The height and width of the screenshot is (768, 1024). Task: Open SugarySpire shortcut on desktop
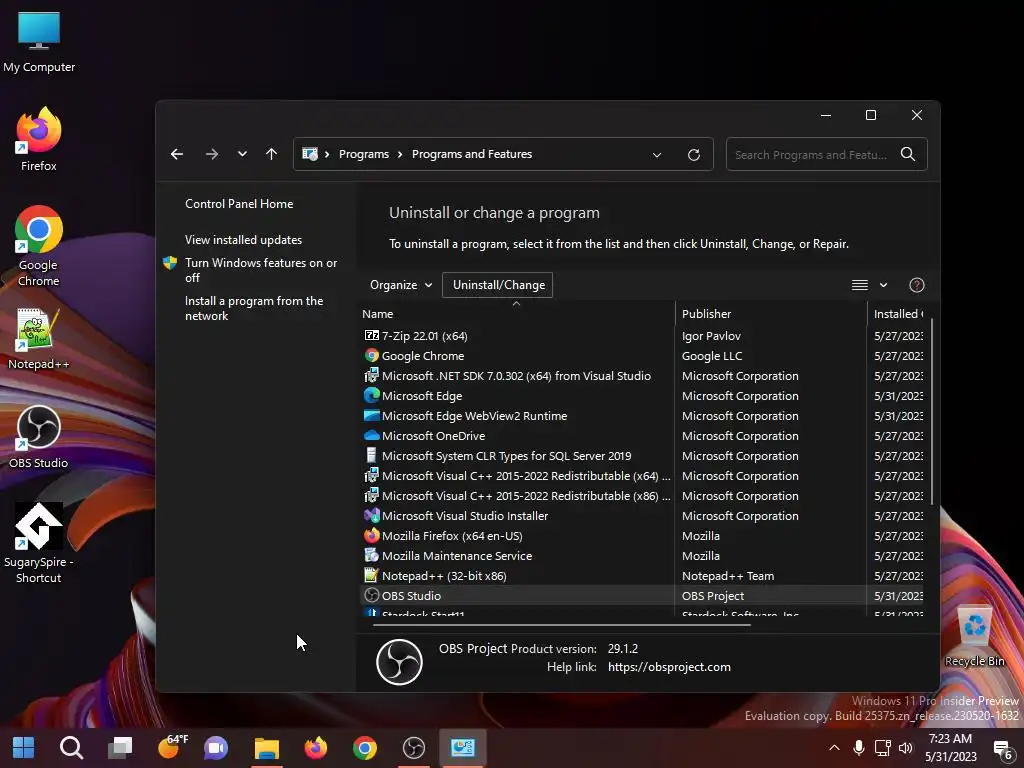pos(39,542)
